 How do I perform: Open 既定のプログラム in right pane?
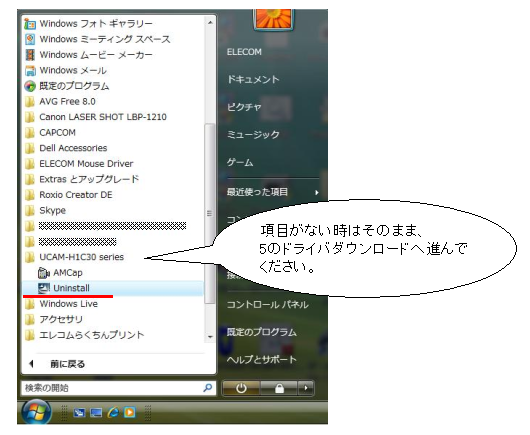click(261, 332)
